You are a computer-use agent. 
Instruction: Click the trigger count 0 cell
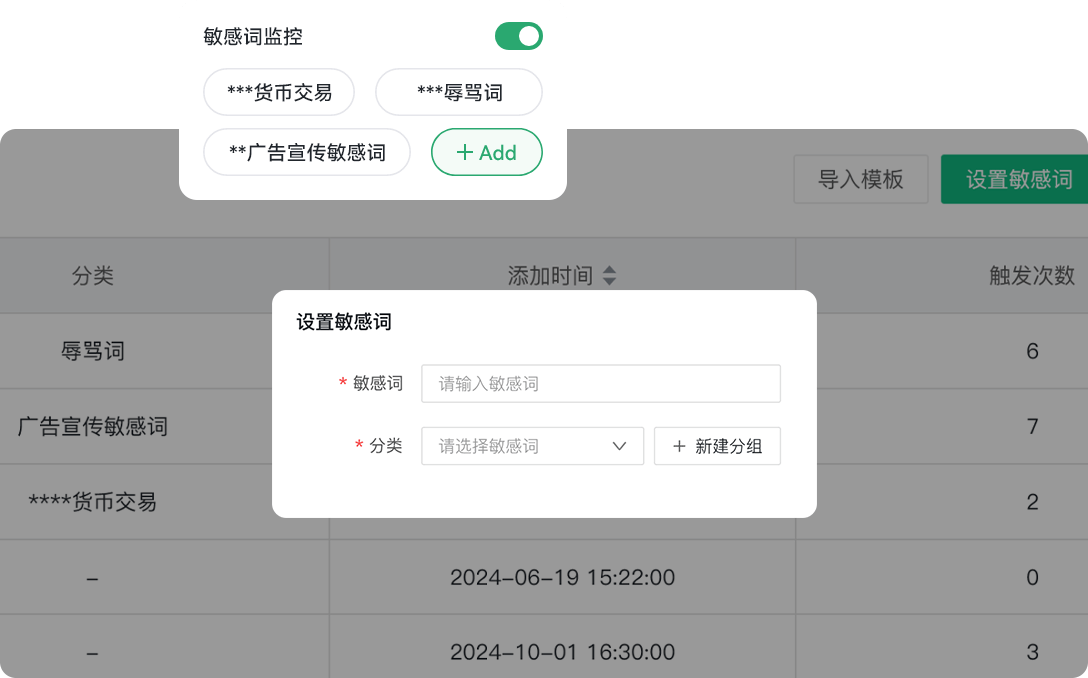(x=1032, y=577)
